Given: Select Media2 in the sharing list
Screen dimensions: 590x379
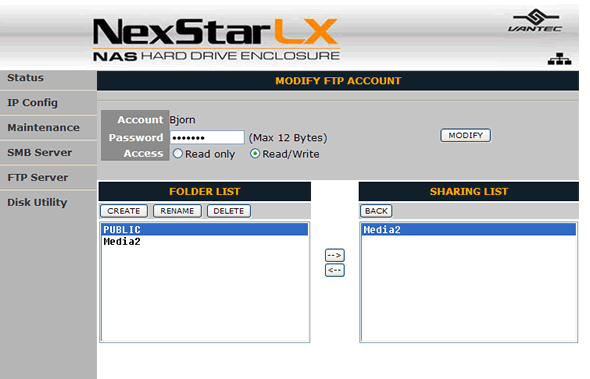Looking at the screenshot, I should (468, 230).
